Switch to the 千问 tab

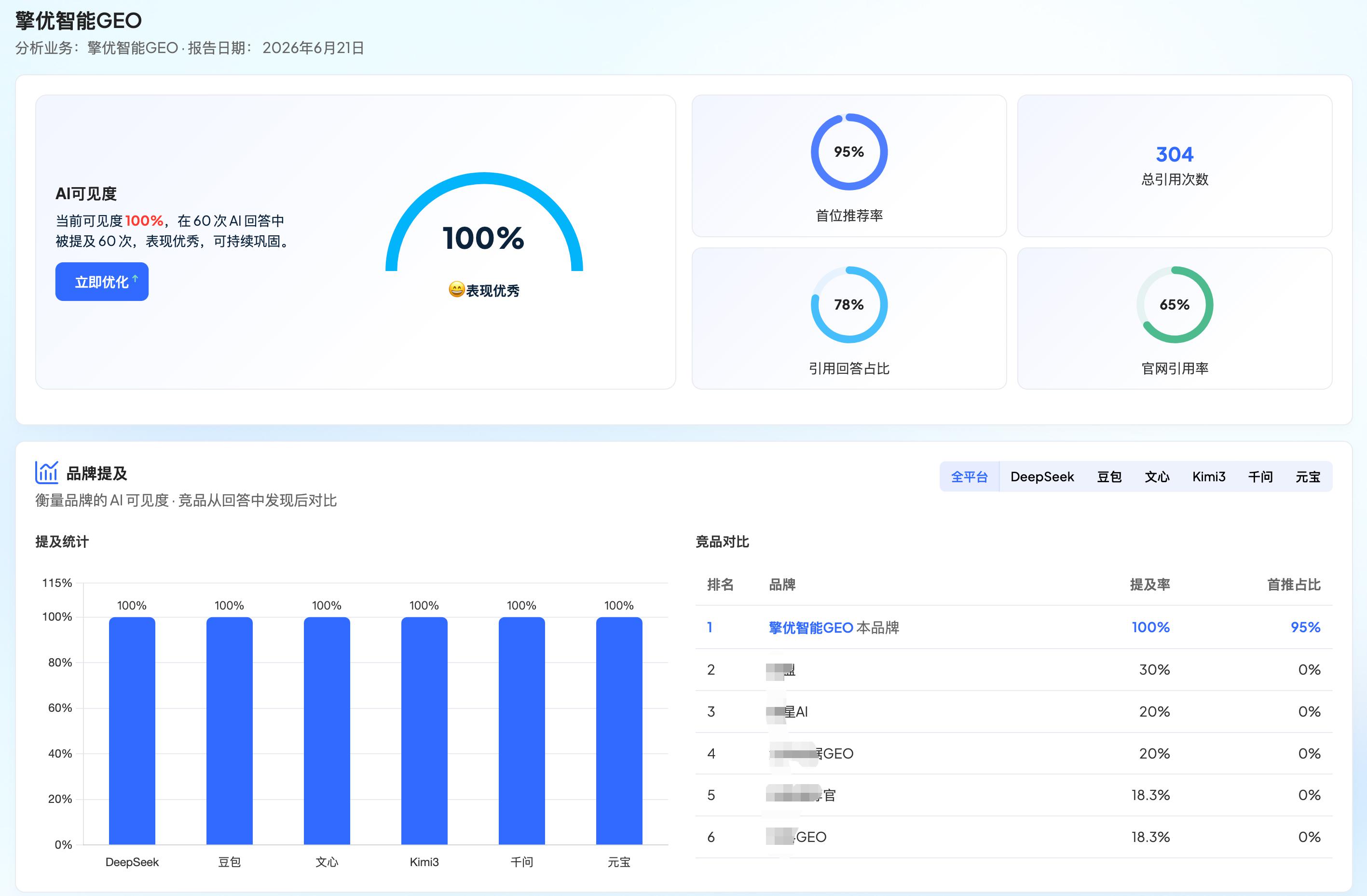coord(1260,477)
